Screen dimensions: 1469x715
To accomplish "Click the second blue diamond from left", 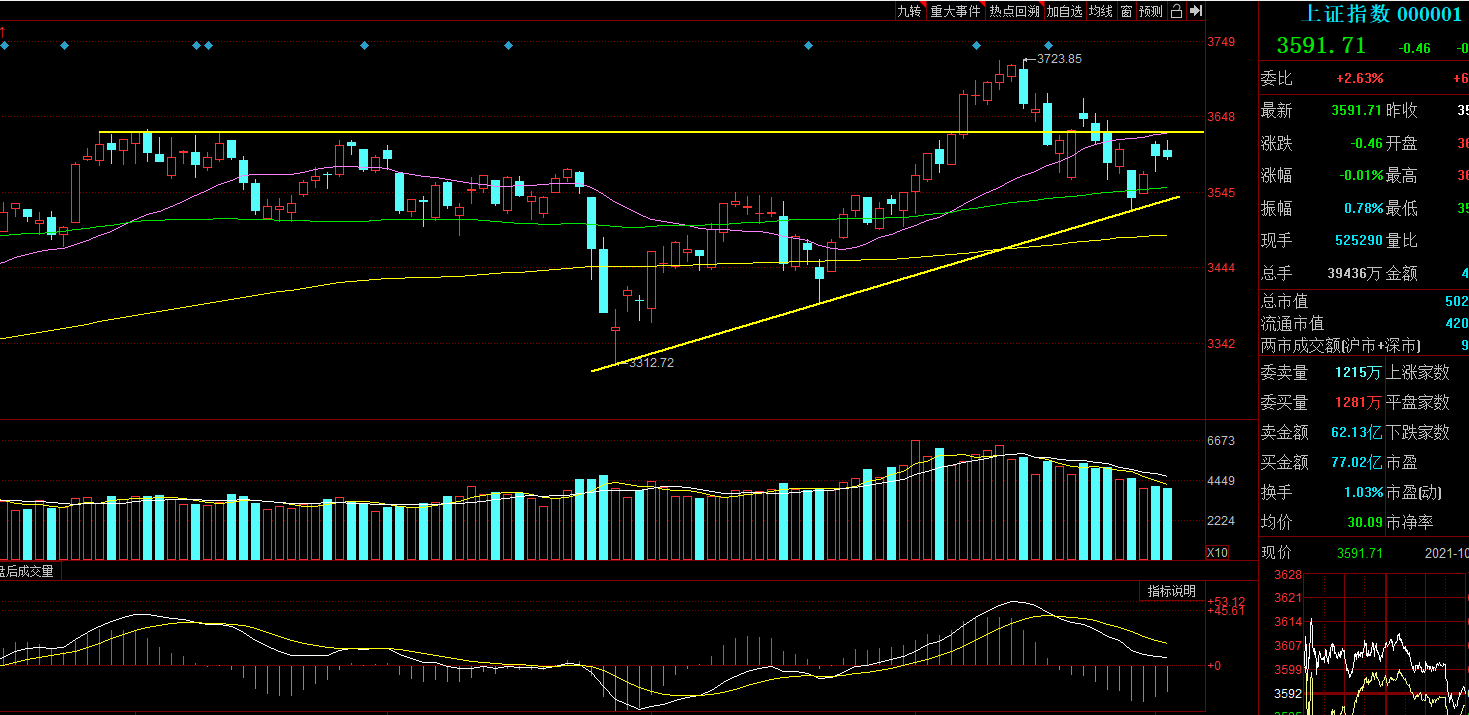I will click(x=65, y=46).
